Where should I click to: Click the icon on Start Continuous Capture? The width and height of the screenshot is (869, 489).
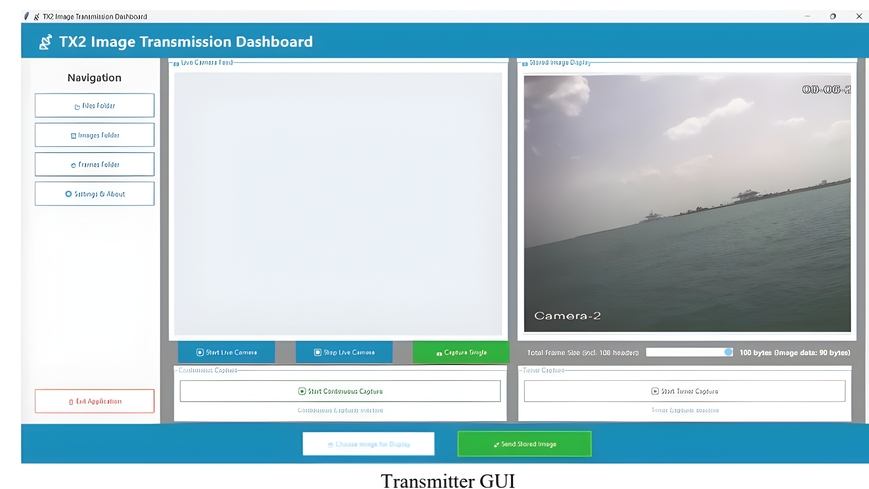[302, 391]
